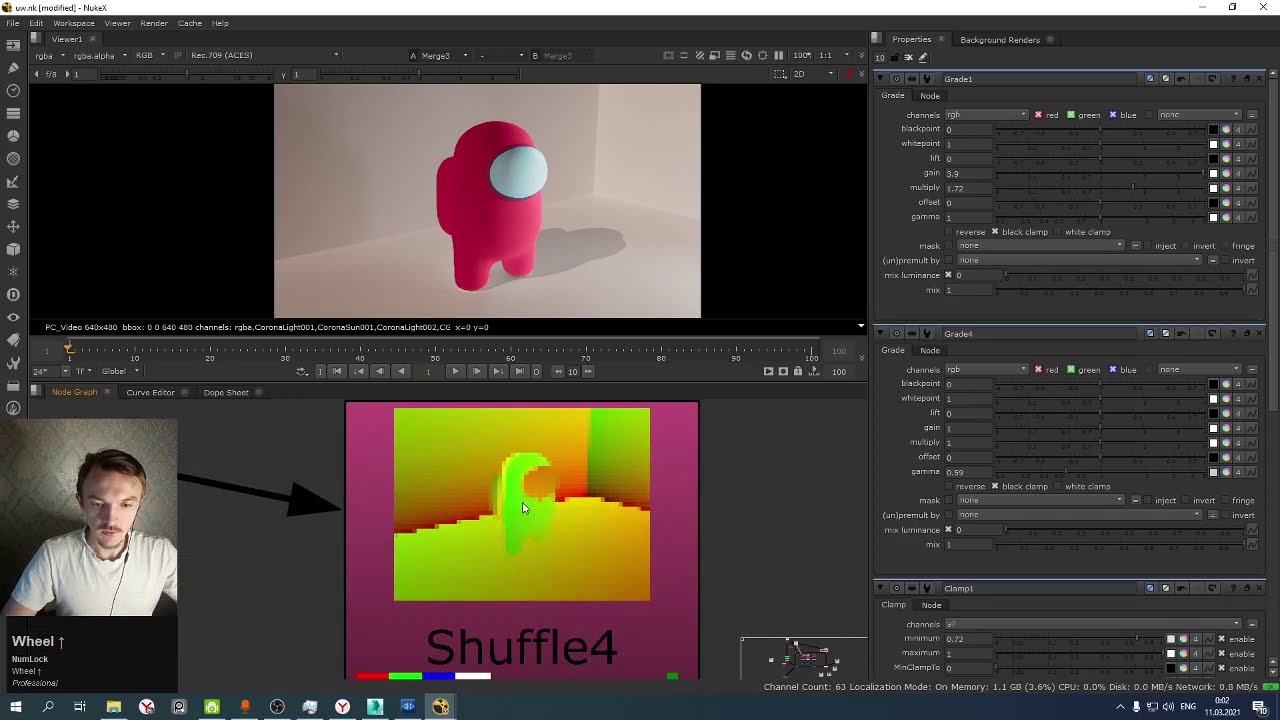The image size is (1280, 720).
Task: Open Windows Start menu
Action: coord(15,707)
